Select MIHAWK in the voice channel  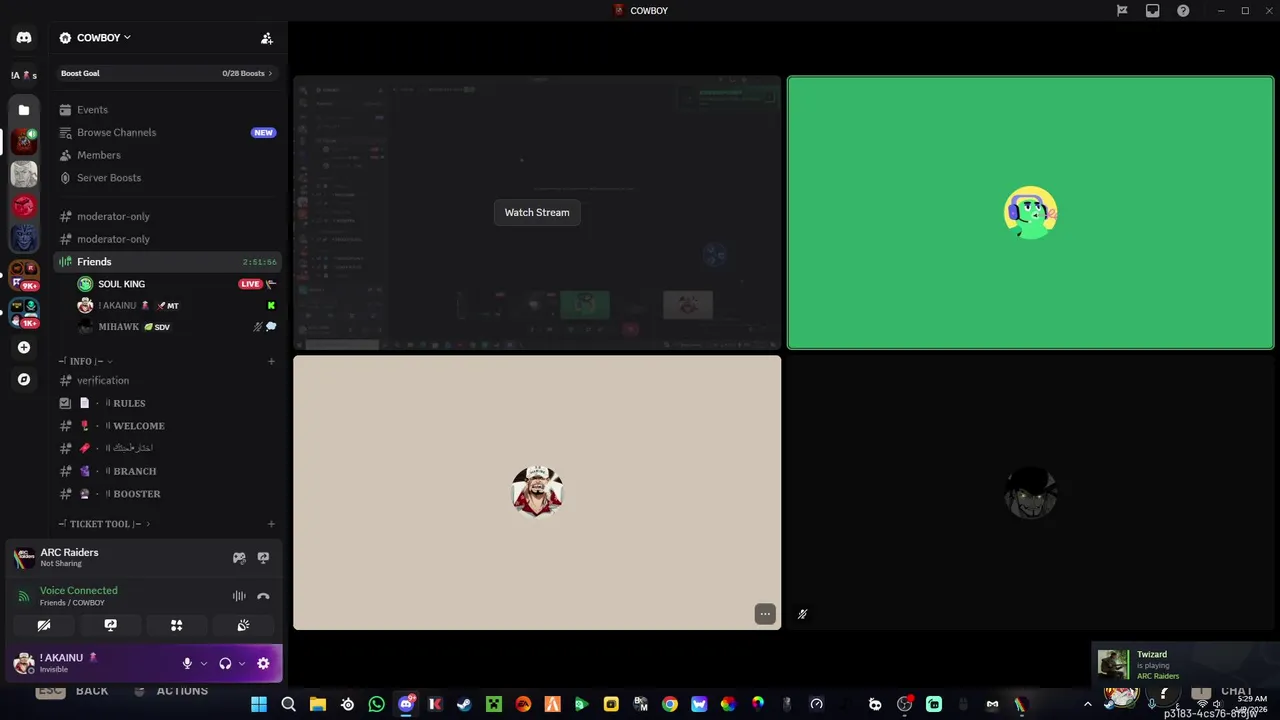[x=118, y=327]
